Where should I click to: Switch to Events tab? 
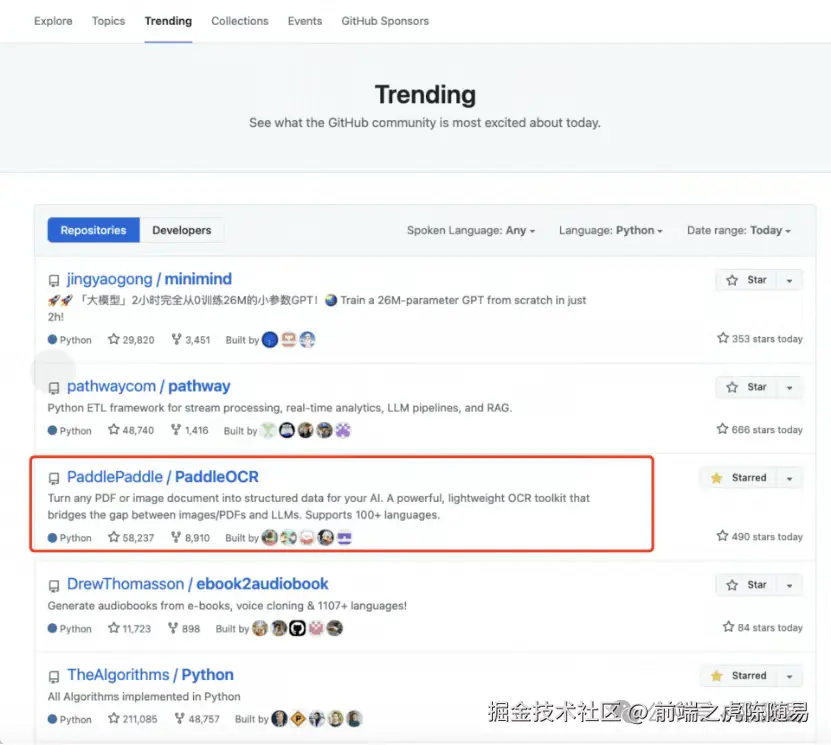(305, 21)
